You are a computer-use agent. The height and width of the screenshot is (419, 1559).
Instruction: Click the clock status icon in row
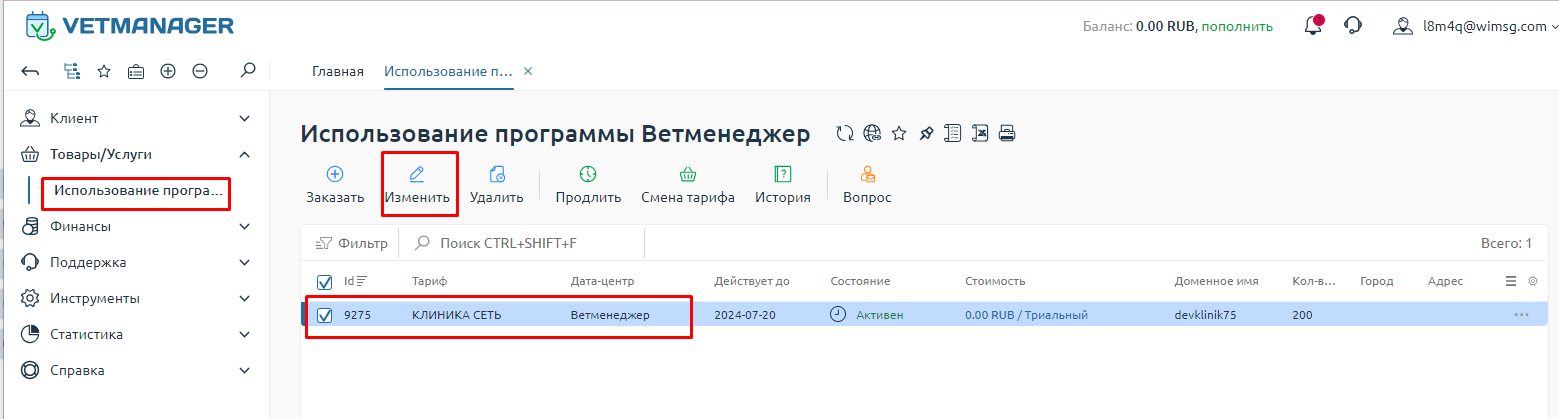tap(838, 315)
